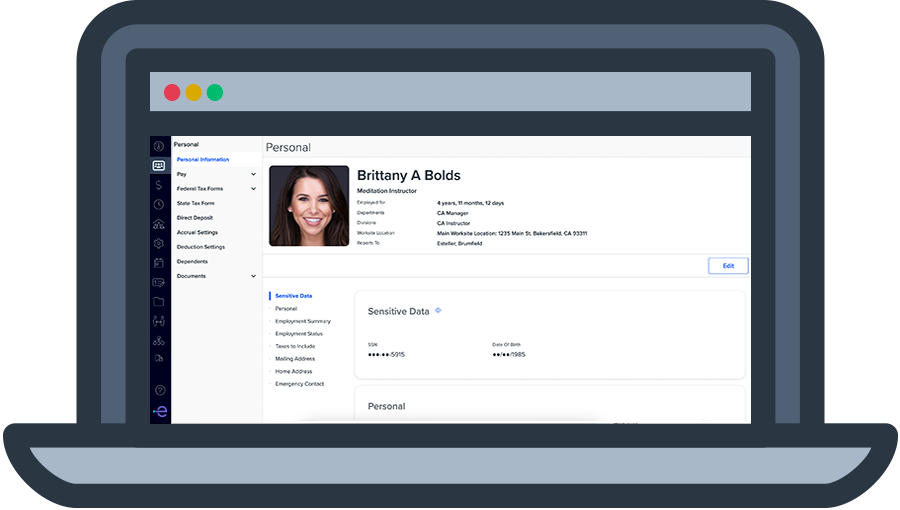900x510 pixels.
Task: Click the 'e' logo at sidebar bottom
Action: coord(159,411)
